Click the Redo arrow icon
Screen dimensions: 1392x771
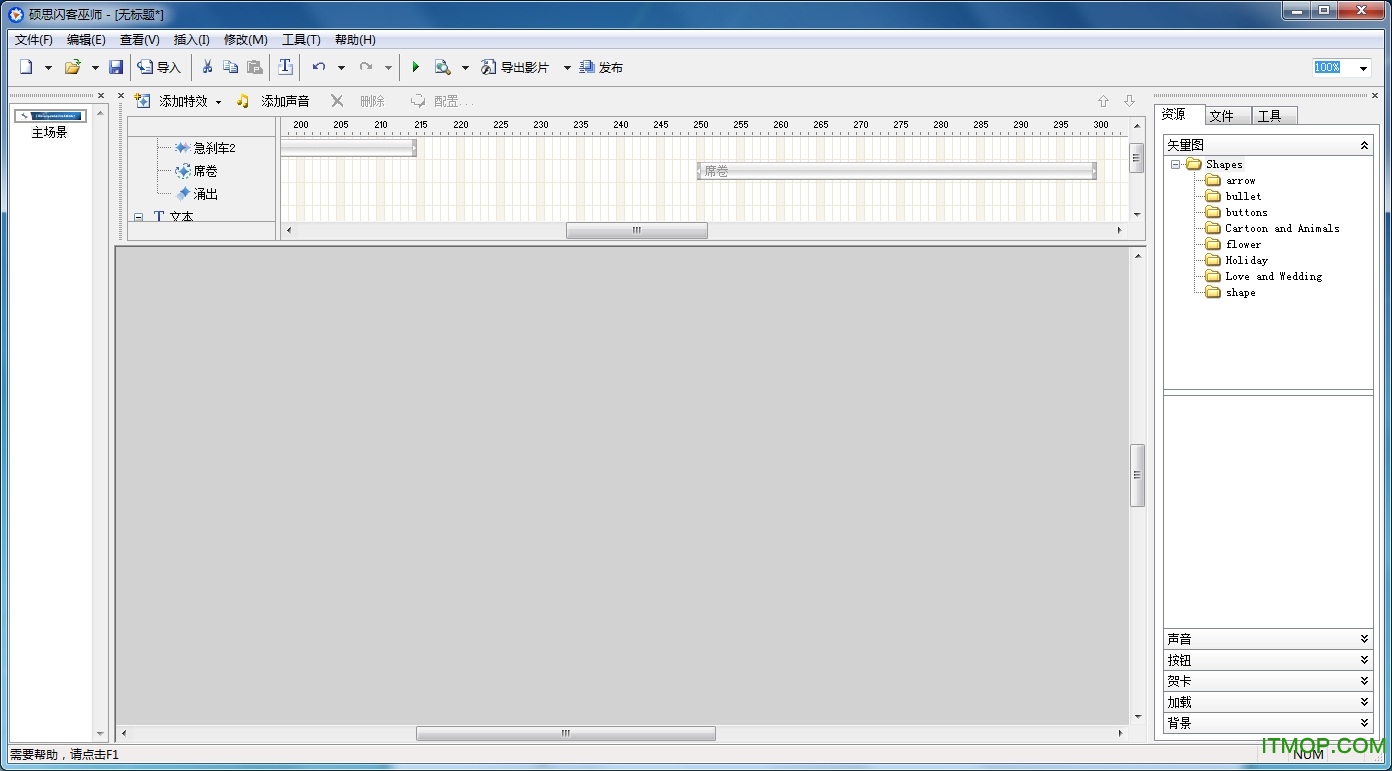click(x=366, y=67)
